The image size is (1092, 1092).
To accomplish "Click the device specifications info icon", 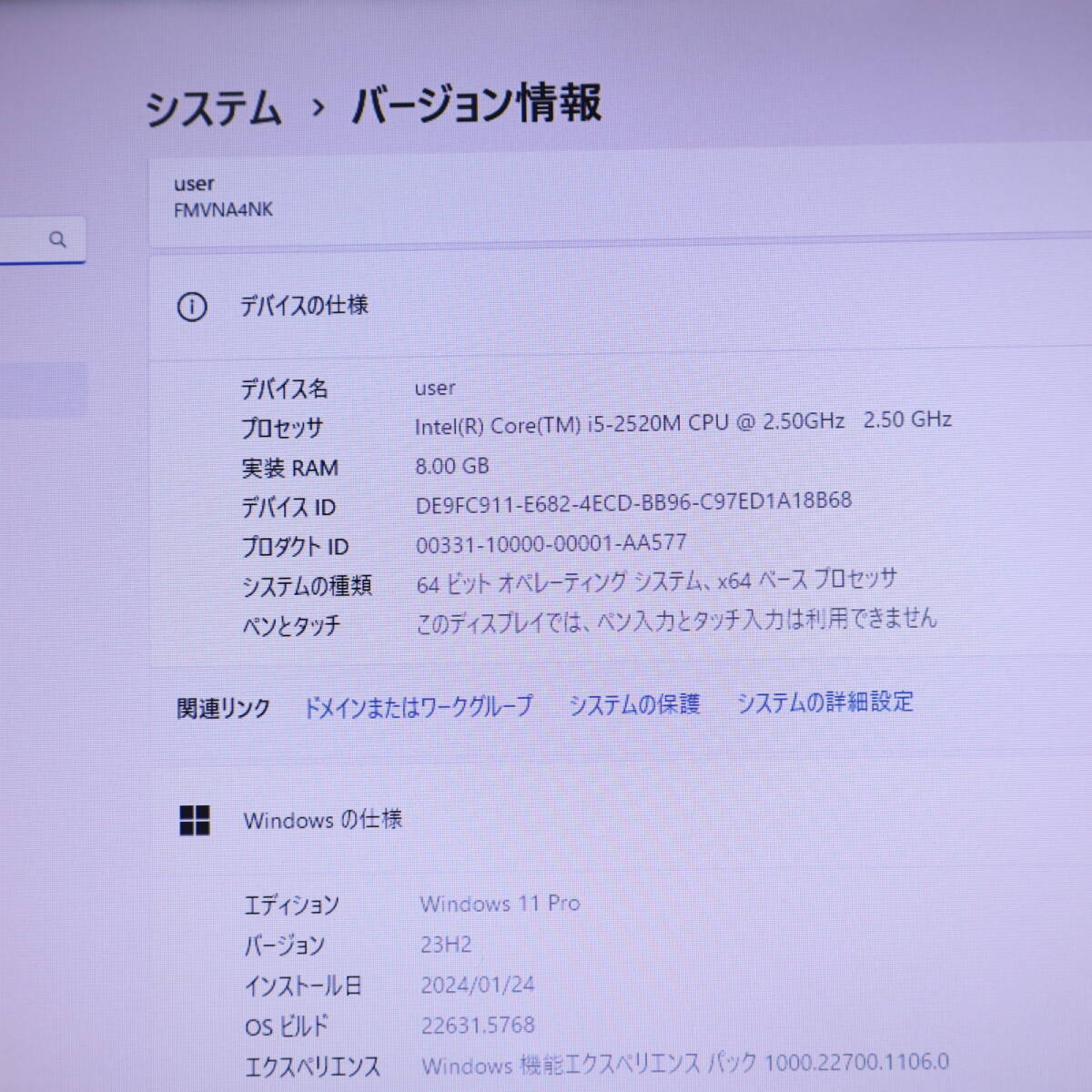I will [x=191, y=307].
